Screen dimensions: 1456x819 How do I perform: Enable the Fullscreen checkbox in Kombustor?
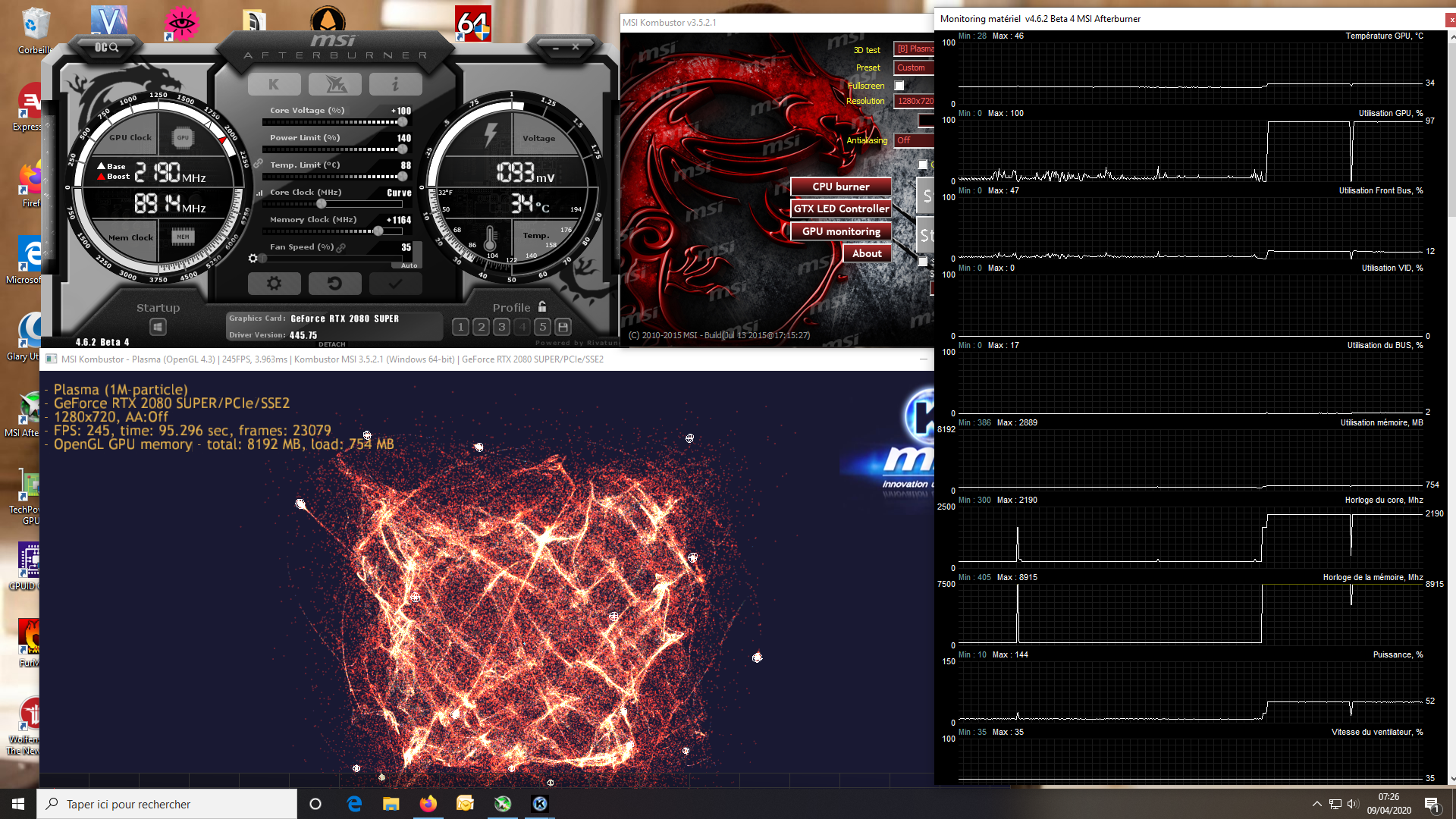click(899, 86)
